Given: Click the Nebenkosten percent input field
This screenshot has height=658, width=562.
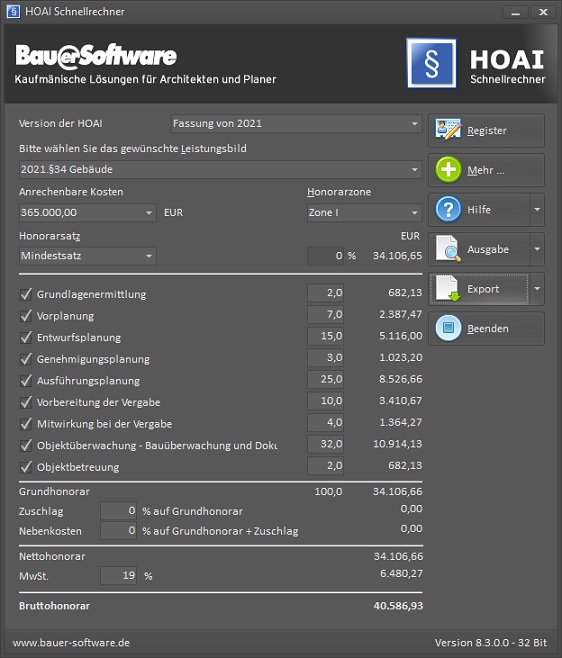Looking at the screenshot, I should 118,531.
